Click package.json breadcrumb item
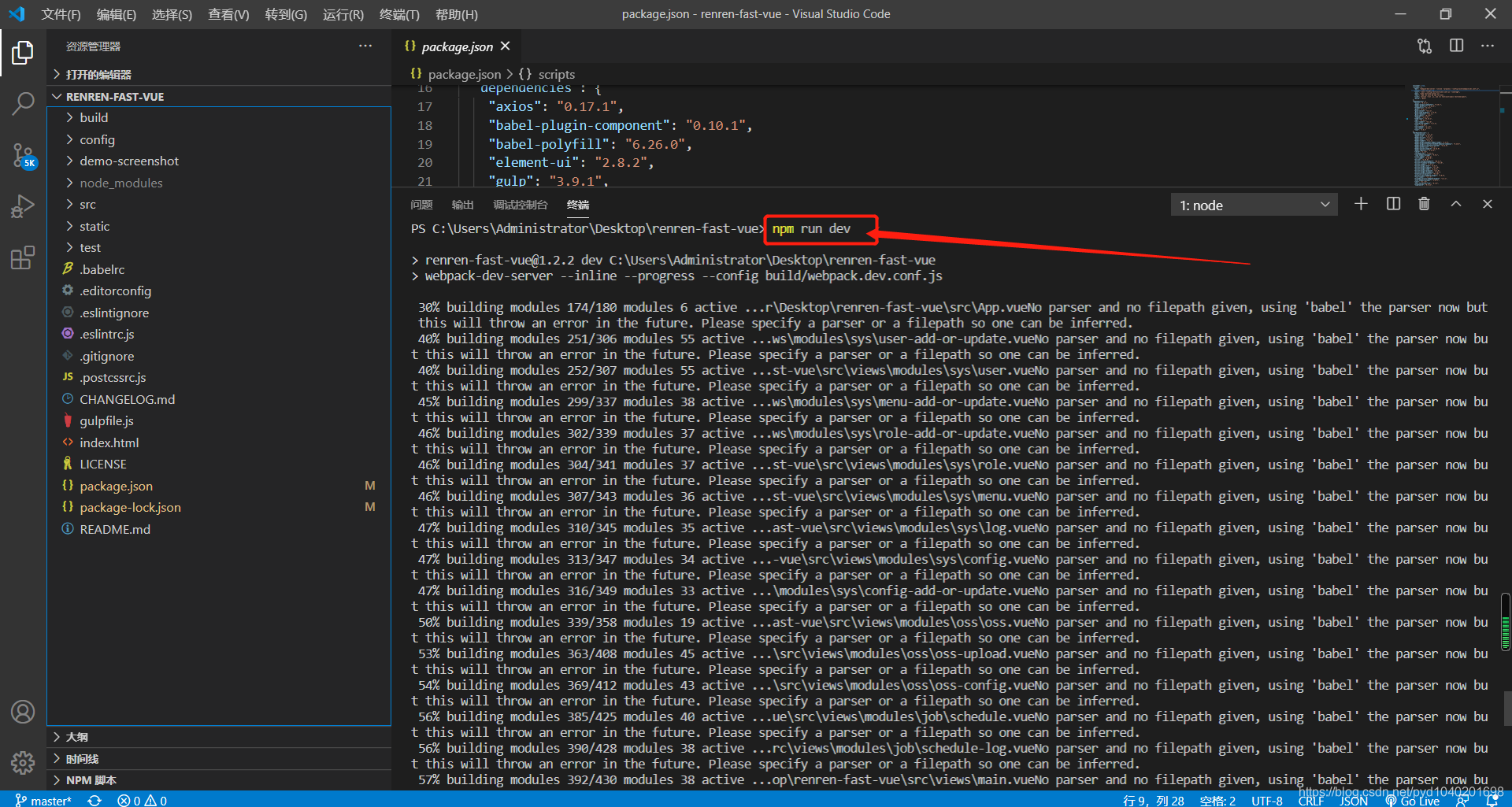1512x807 pixels. [x=455, y=74]
